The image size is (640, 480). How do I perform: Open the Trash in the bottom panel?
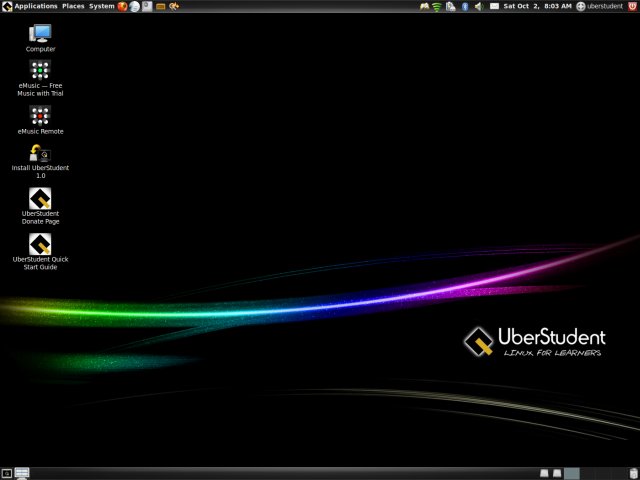pos(633,473)
